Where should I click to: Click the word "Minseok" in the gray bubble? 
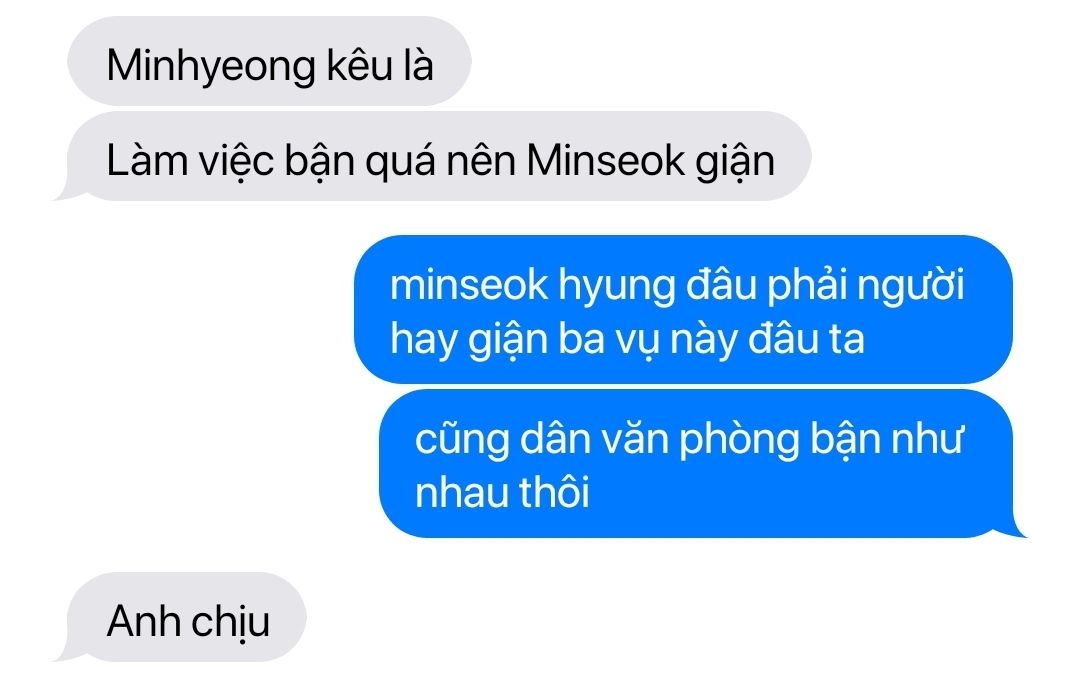pyautogui.click(x=605, y=161)
